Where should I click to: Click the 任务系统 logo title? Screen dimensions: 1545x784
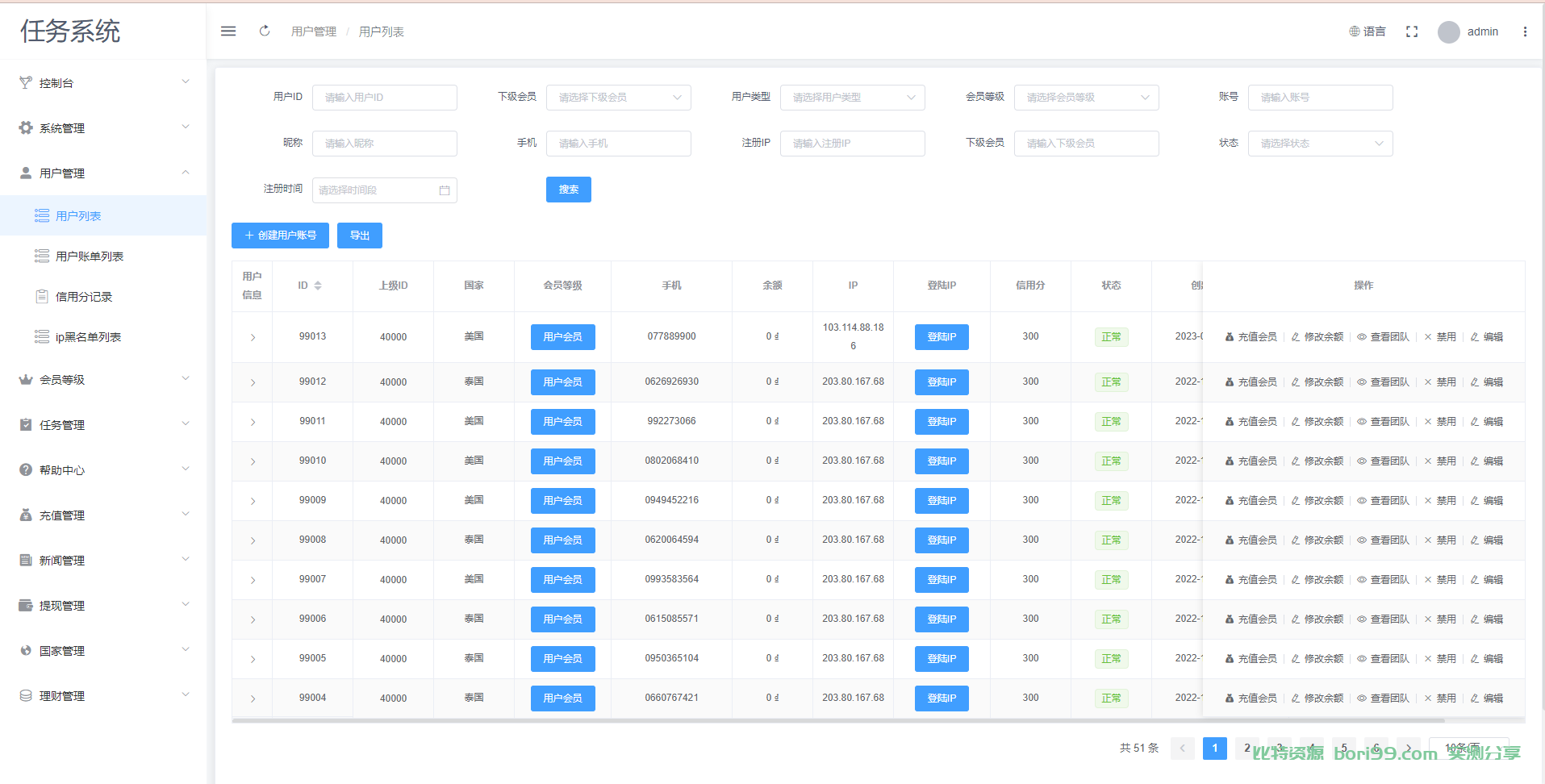tap(70, 31)
